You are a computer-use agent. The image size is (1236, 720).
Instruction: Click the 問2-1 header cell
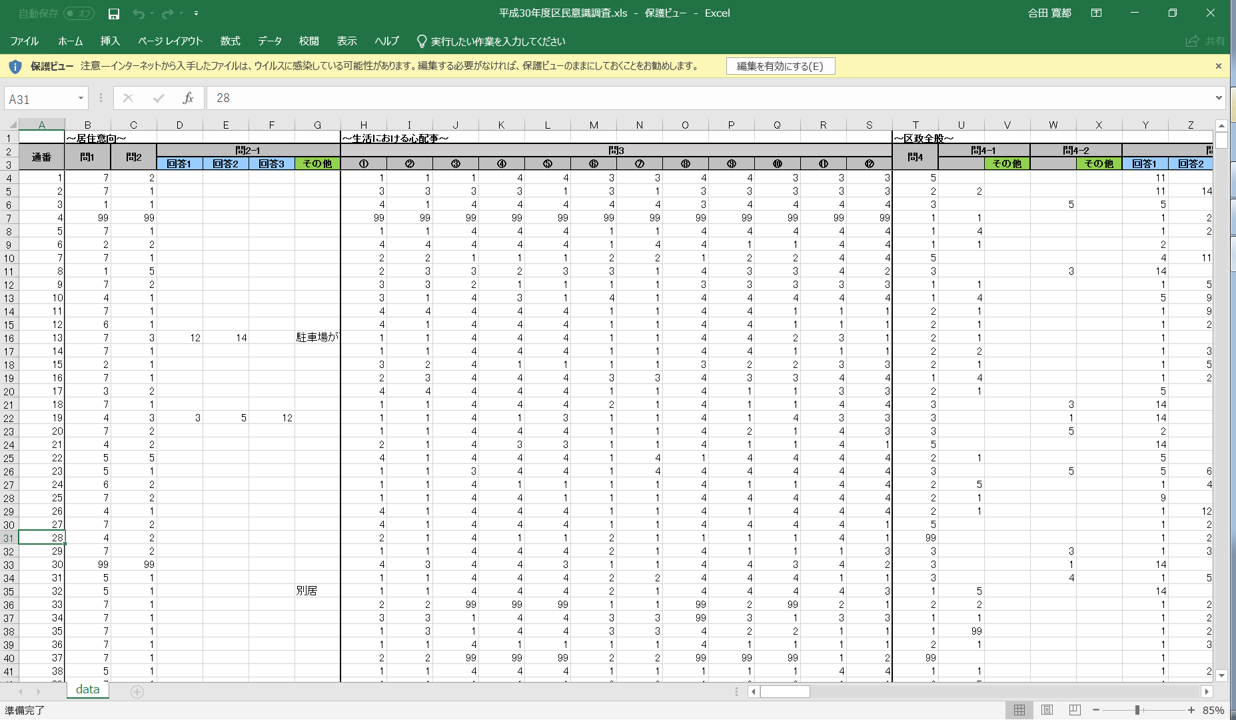pos(248,151)
